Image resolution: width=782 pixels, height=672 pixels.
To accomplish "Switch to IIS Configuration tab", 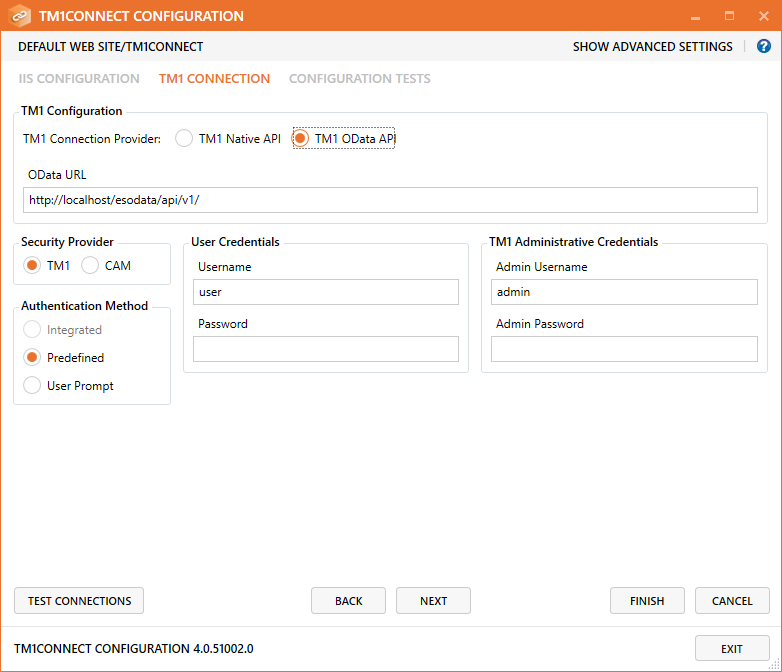I will [79, 79].
